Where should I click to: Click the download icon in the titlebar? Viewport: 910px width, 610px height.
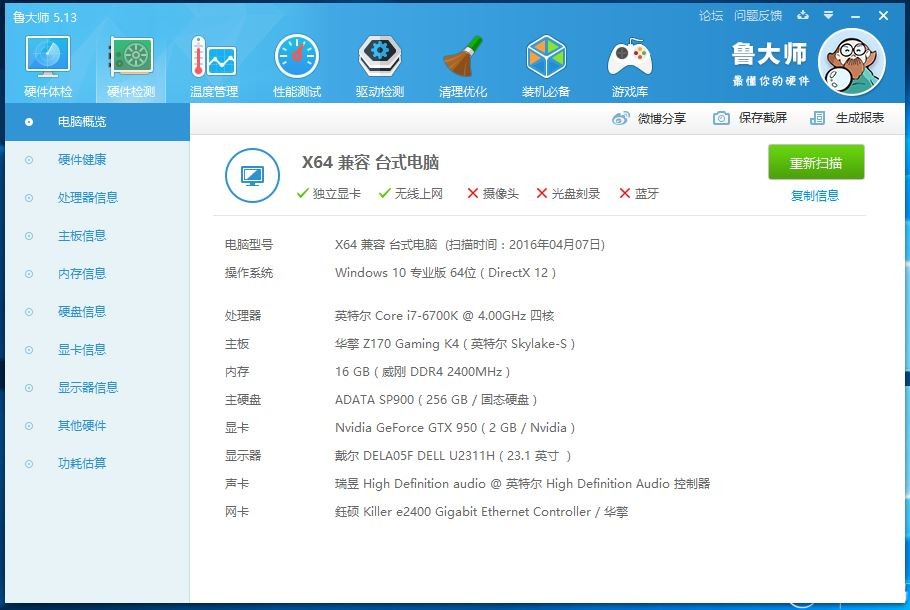coord(804,15)
